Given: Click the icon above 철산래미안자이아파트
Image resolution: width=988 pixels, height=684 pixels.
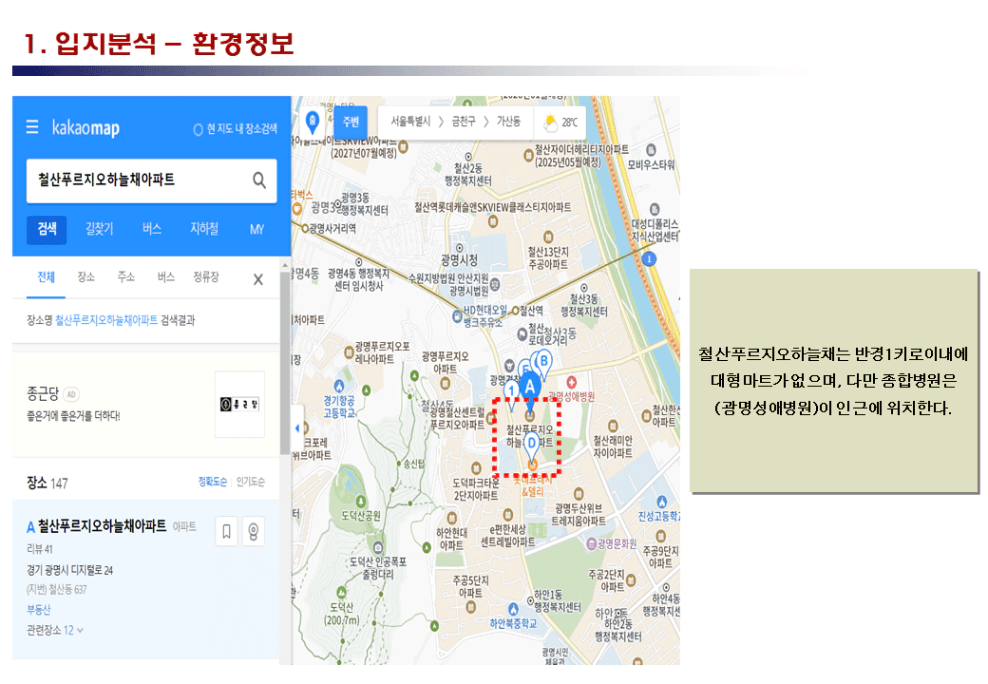Looking at the screenshot, I should (612, 426).
